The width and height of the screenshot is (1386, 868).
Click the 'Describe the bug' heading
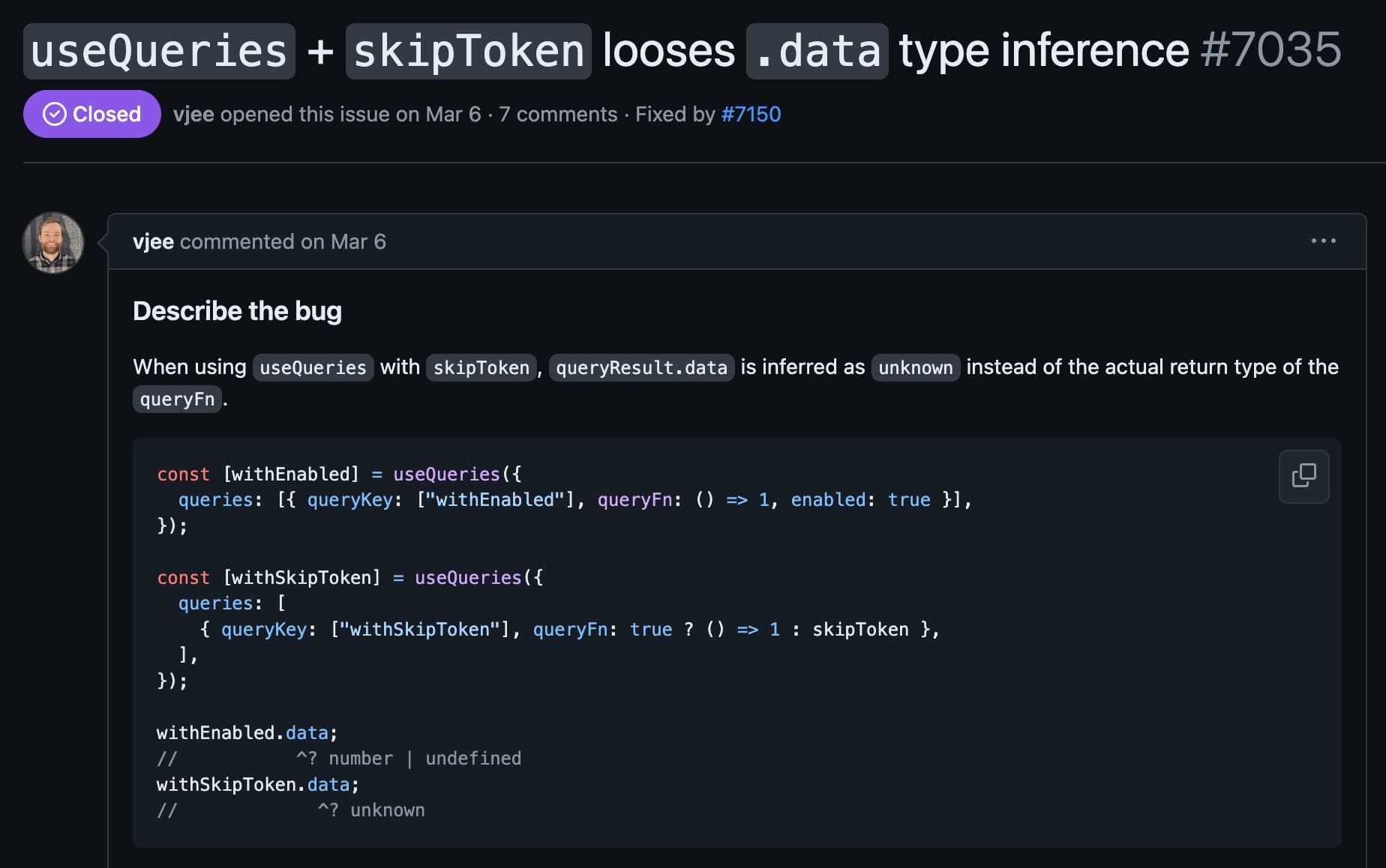[237, 310]
